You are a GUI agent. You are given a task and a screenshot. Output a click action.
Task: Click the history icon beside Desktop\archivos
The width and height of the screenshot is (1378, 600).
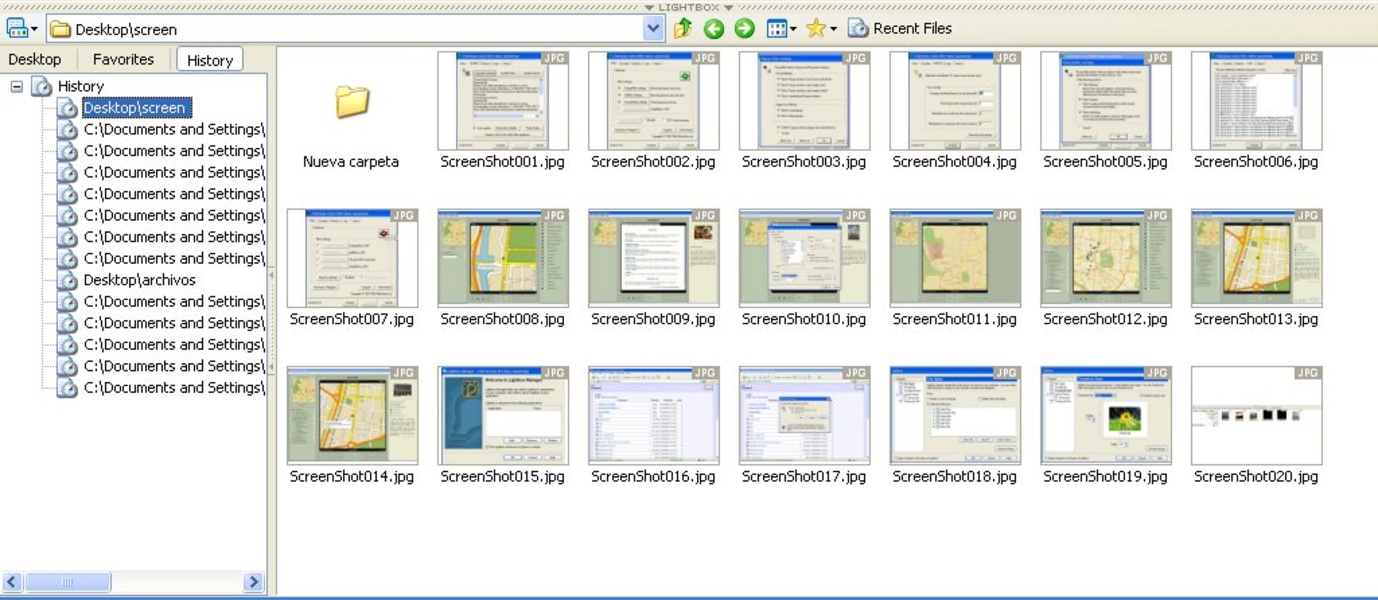coord(67,281)
